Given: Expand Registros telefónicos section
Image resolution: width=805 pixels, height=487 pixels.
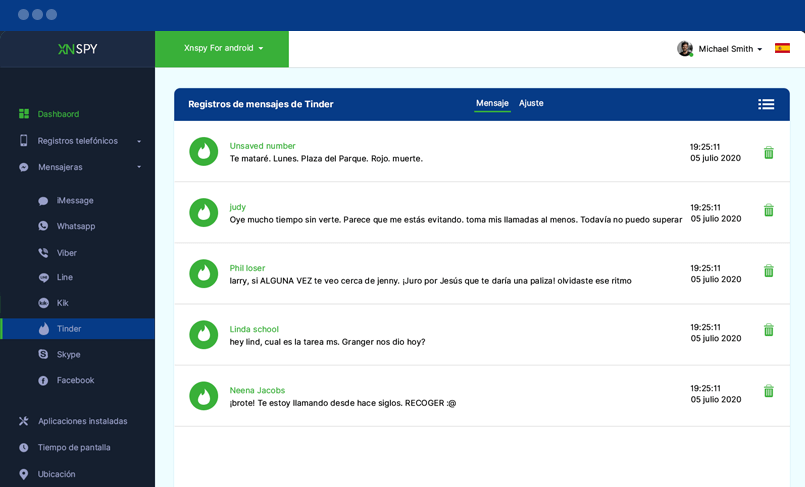Looking at the screenshot, I should tap(78, 141).
